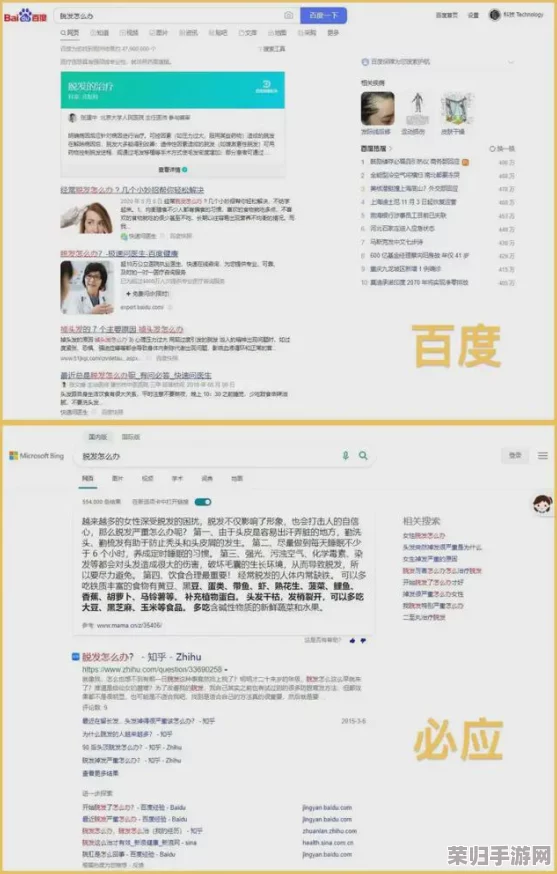
Task: Open result 最近总是脱发怎么办呢
Action: 135,375
